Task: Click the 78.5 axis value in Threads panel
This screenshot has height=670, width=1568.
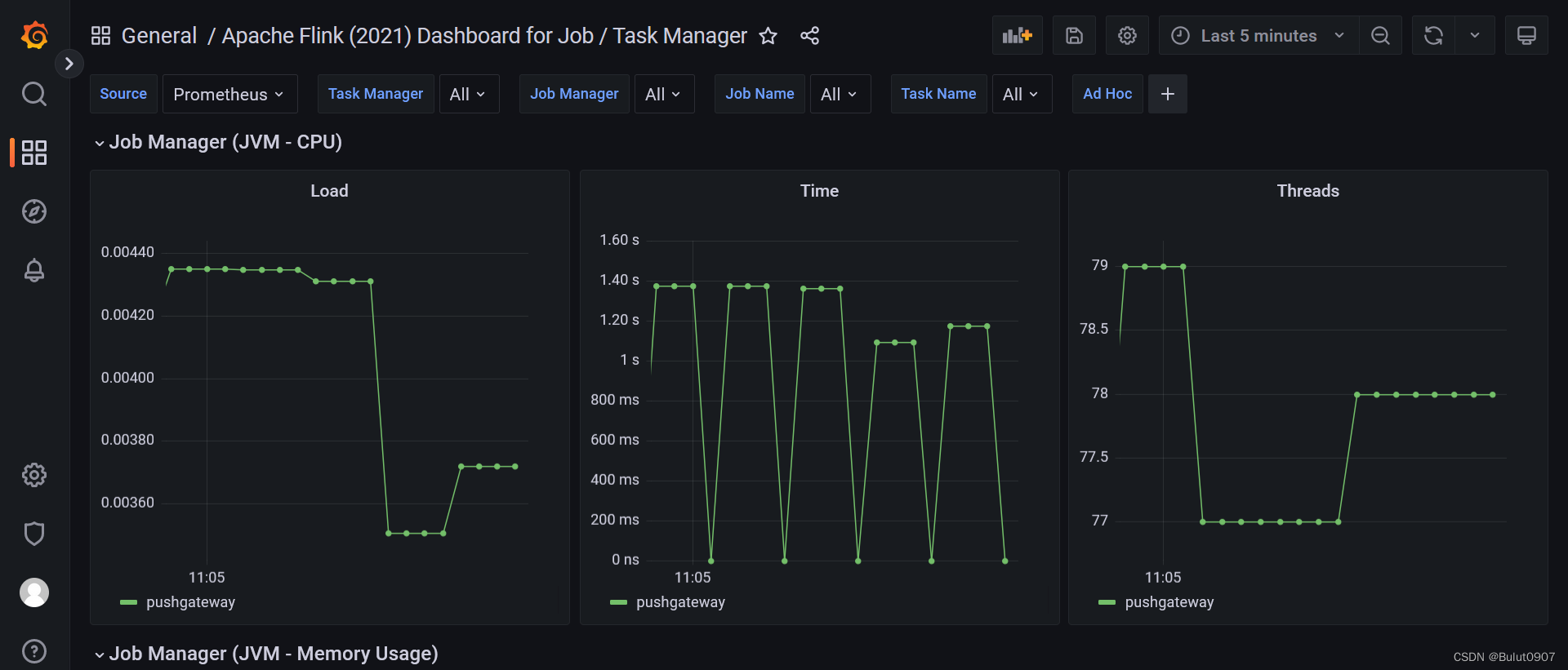Action: pos(1094,329)
